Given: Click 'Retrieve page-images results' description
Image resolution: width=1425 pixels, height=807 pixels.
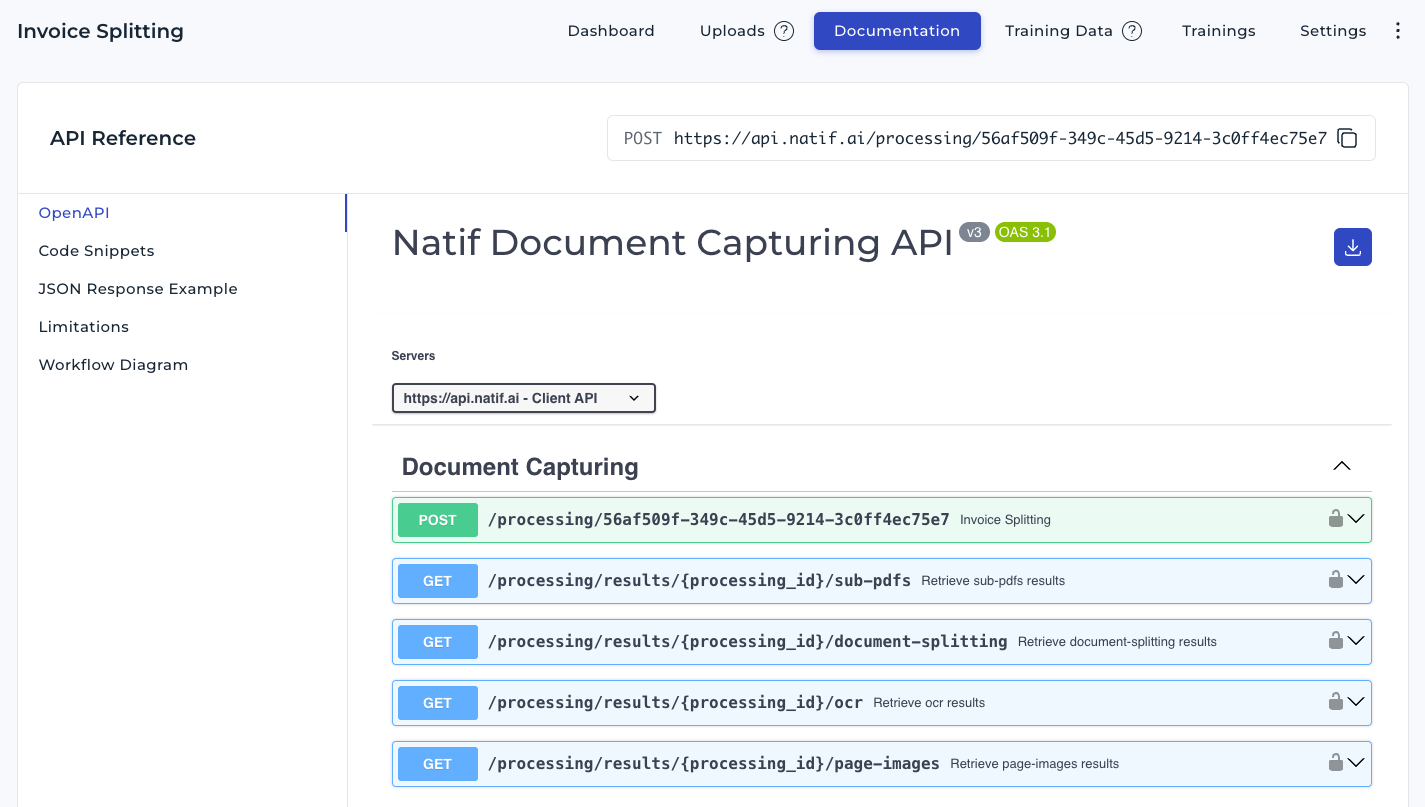Looking at the screenshot, I should pos(1034,764).
